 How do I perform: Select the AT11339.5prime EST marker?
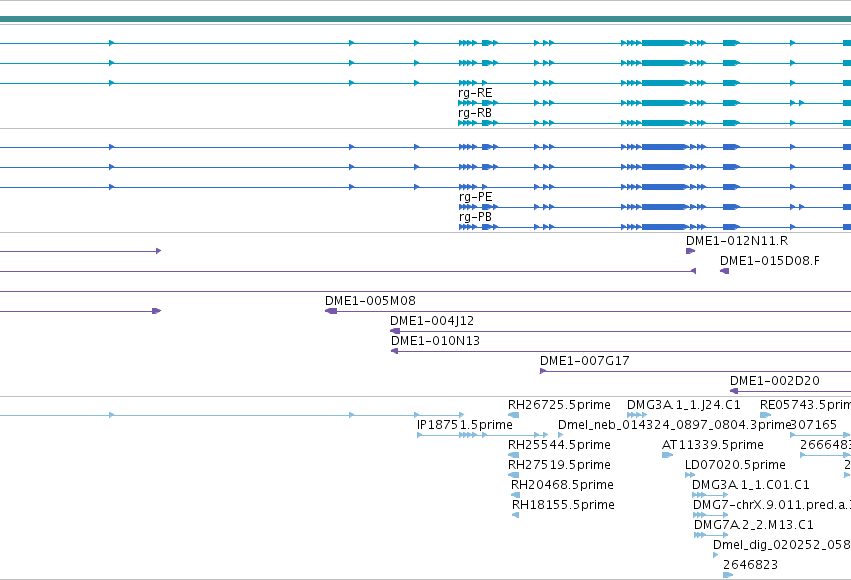[668, 455]
